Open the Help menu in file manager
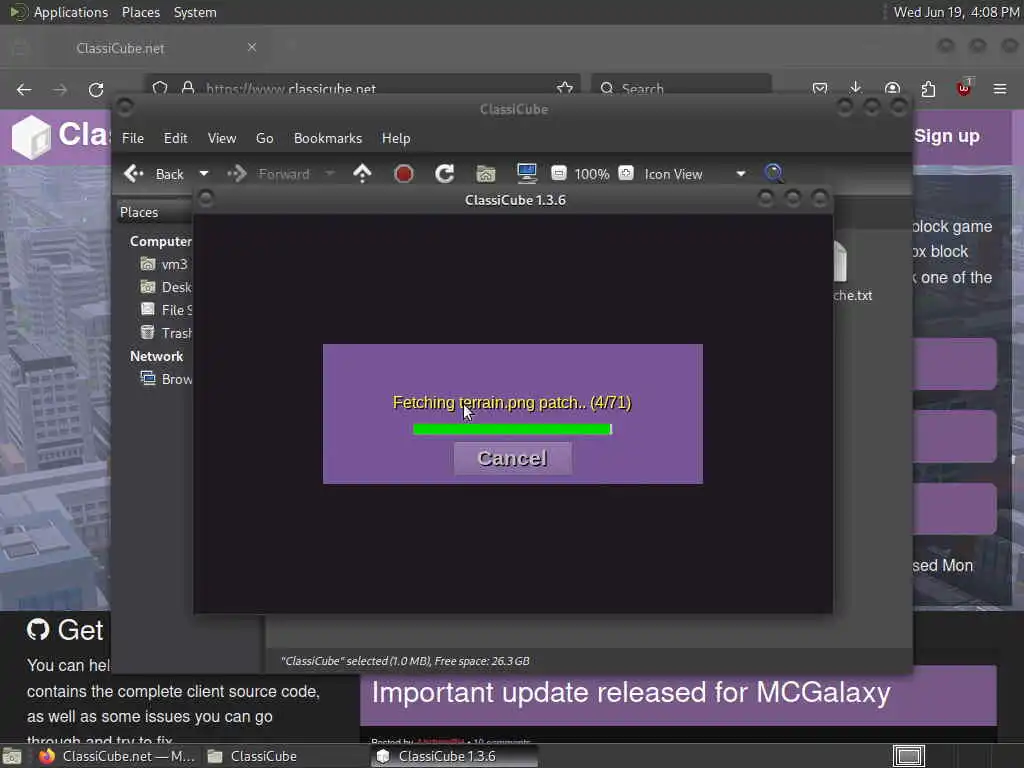The image size is (1024, 768). coord(396,138)
